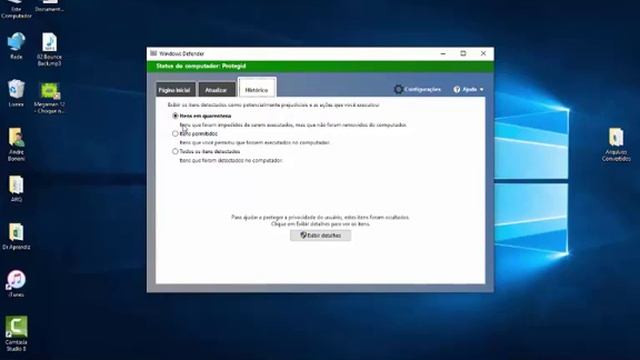640x360 pixels.
Task: Switch to the Página Inicial tab
Action: point(175,90)
